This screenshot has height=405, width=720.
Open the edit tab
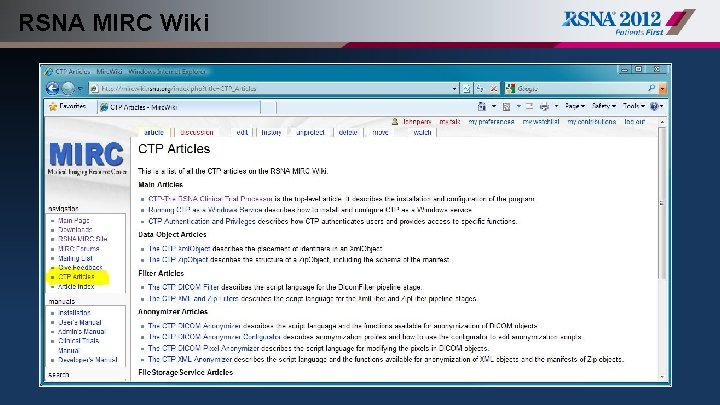(242, 132)
